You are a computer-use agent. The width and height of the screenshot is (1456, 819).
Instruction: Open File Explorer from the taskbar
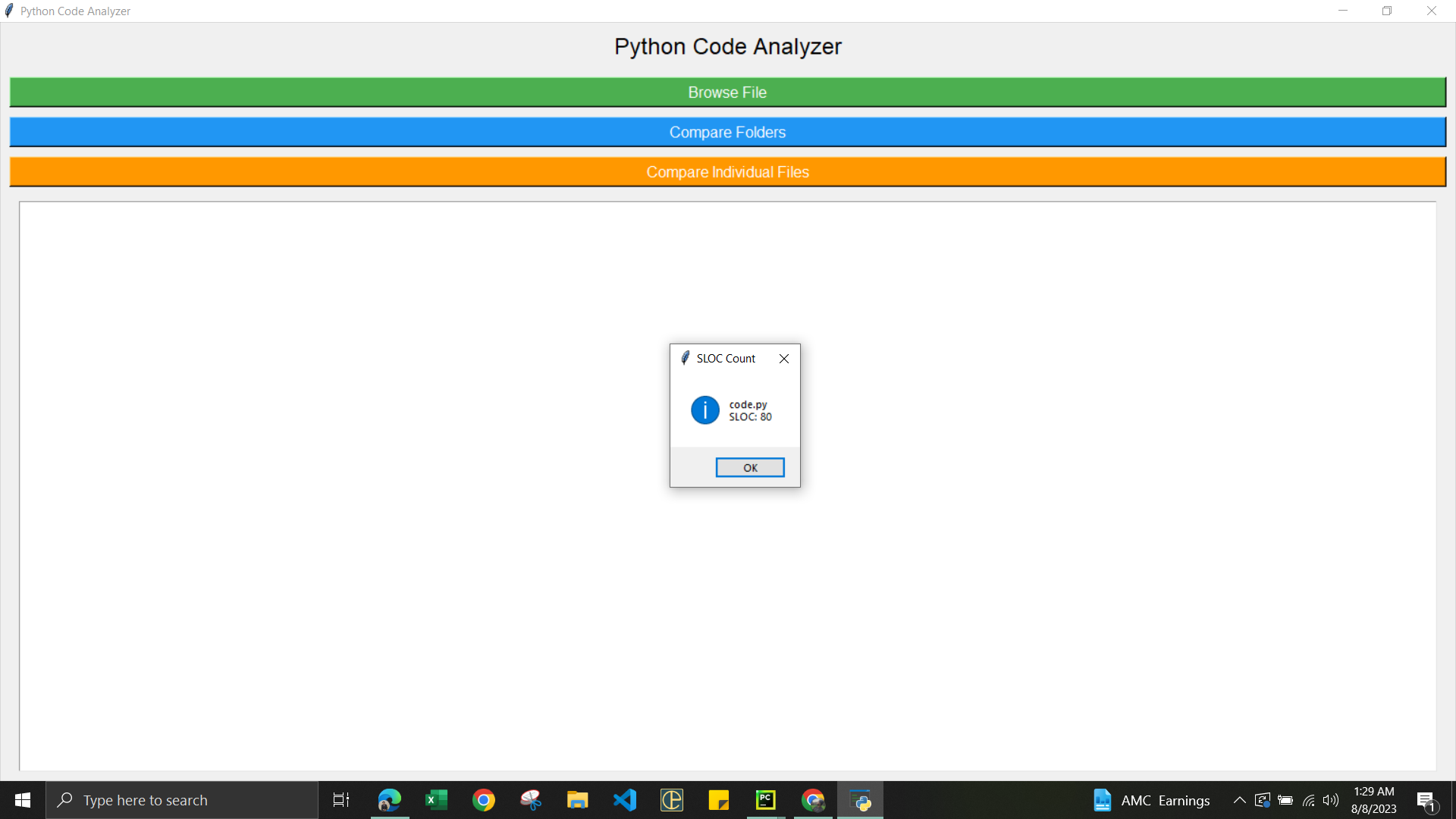pos(578,800)
